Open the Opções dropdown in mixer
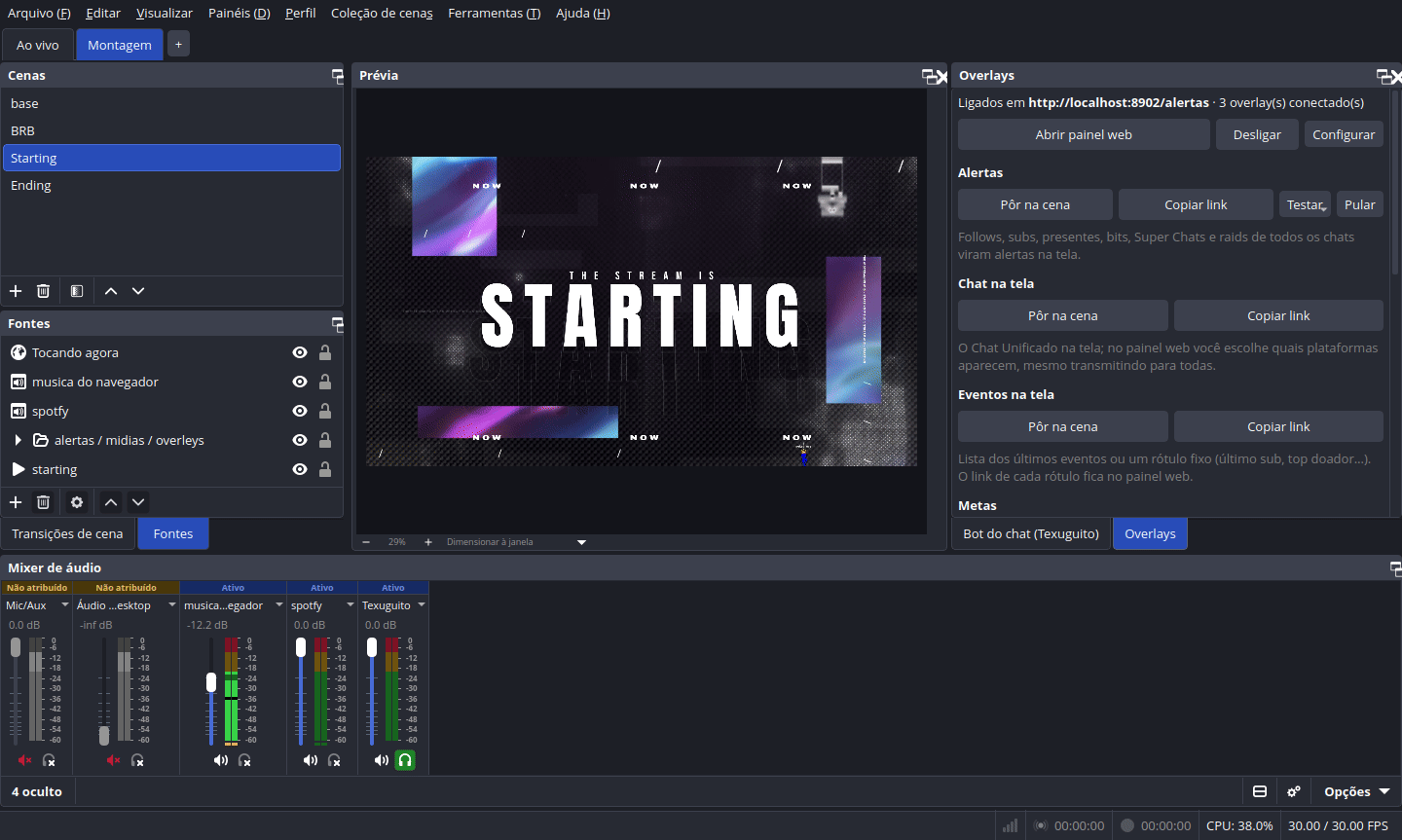The width and height of the screenshot is (1402, 840). click(x=1356, y=791)
